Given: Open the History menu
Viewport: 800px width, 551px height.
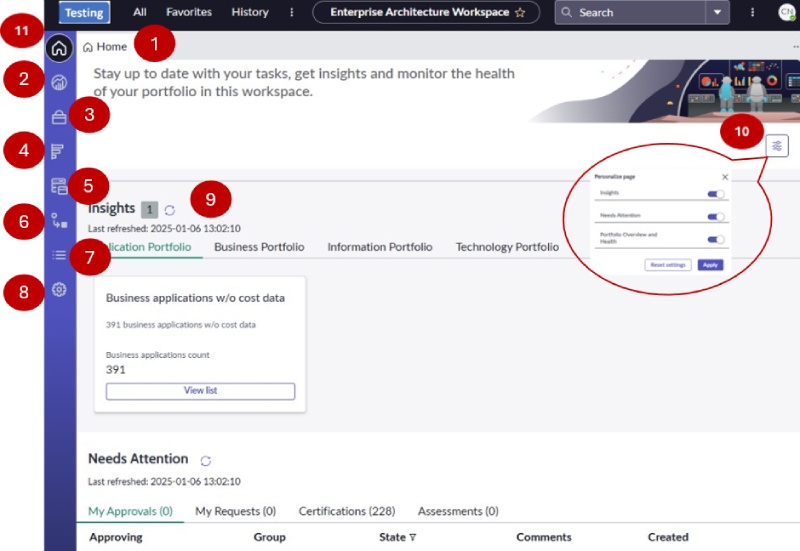Looking at the screenshot, I should coord(250,12).
